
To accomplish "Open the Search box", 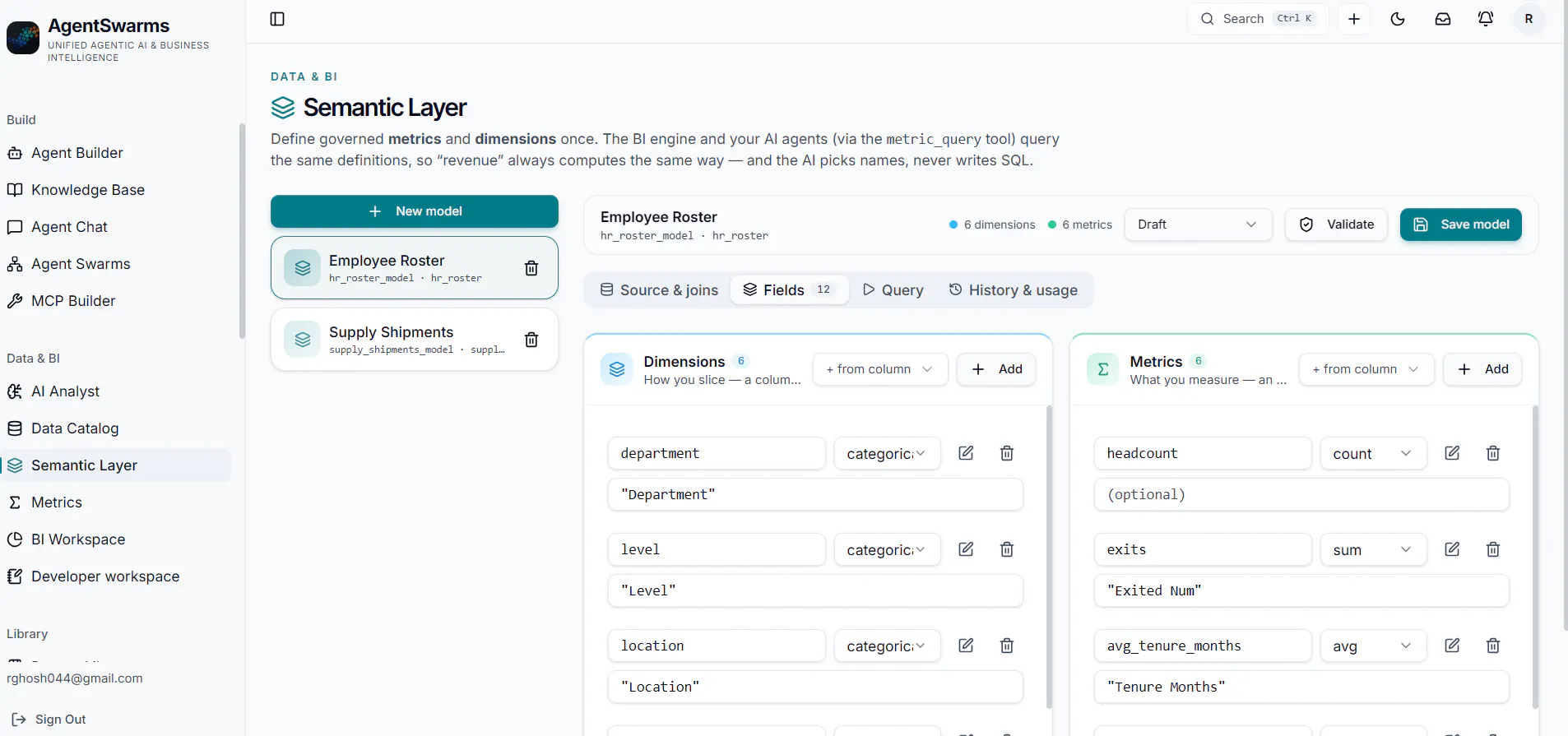I will [1258, 19].
